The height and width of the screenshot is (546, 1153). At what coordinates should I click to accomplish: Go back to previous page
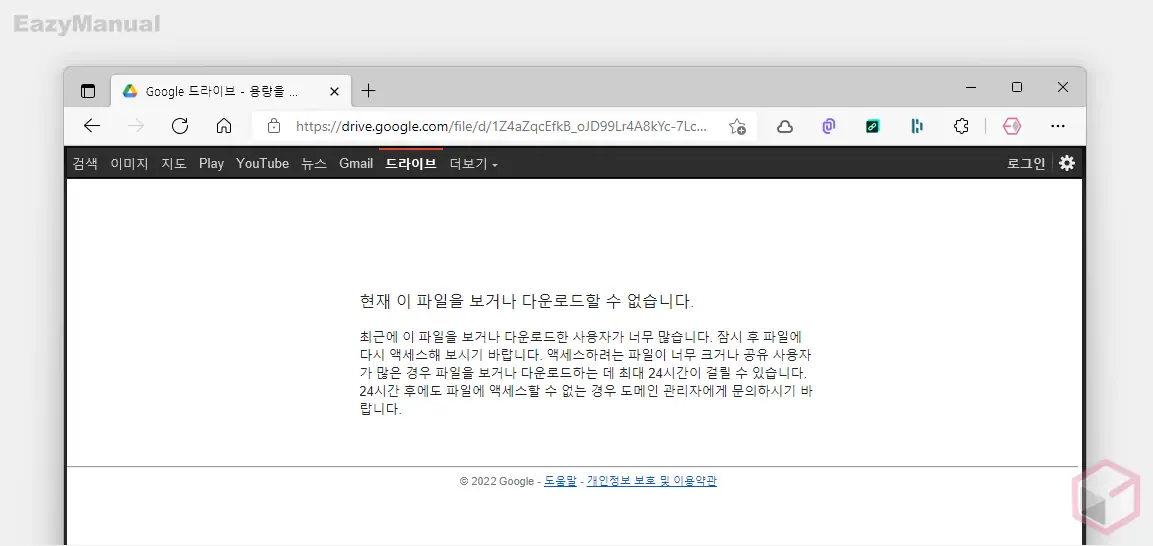92,126
